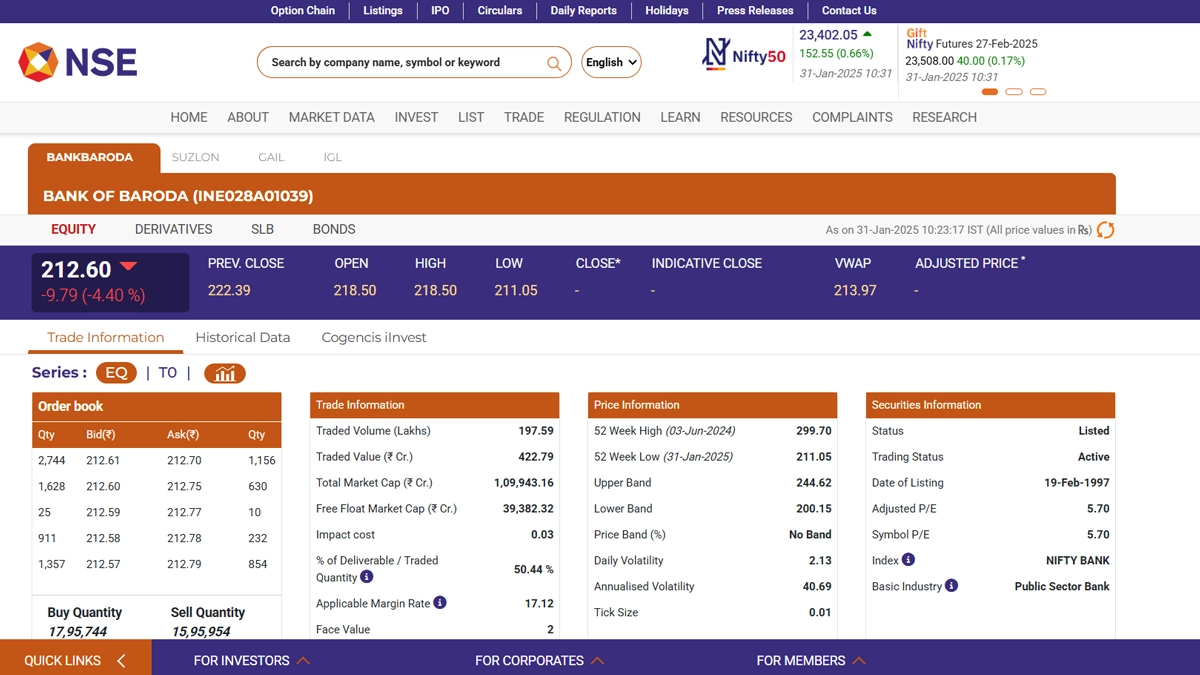The width and height of the screenshot is (1200, 675).
Task: Select the first carousel indicator dot
Action: point(990,92)
